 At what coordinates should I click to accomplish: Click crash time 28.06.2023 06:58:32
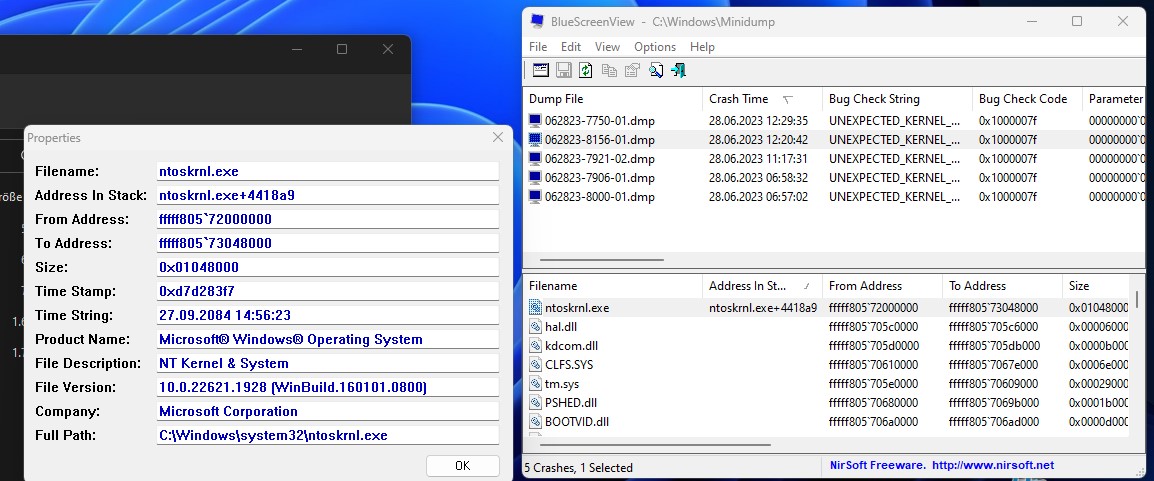758,178
